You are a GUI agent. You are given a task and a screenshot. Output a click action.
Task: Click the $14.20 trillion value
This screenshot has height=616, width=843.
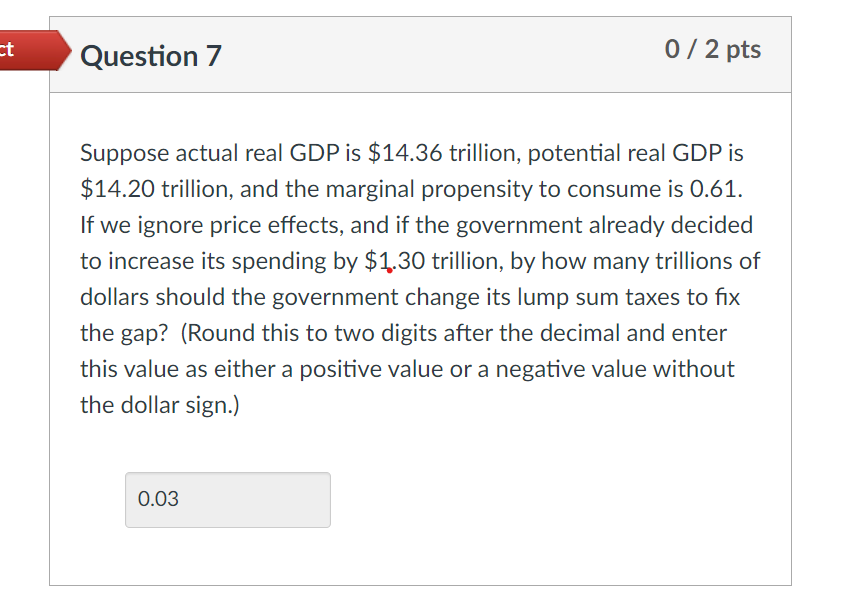point(134,188)
